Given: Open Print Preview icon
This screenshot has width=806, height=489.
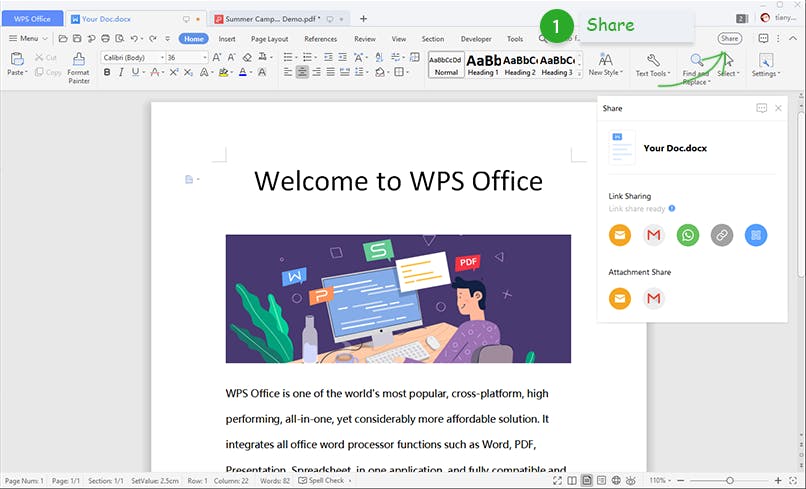Looking at the screenshot, I should point(120,39).
